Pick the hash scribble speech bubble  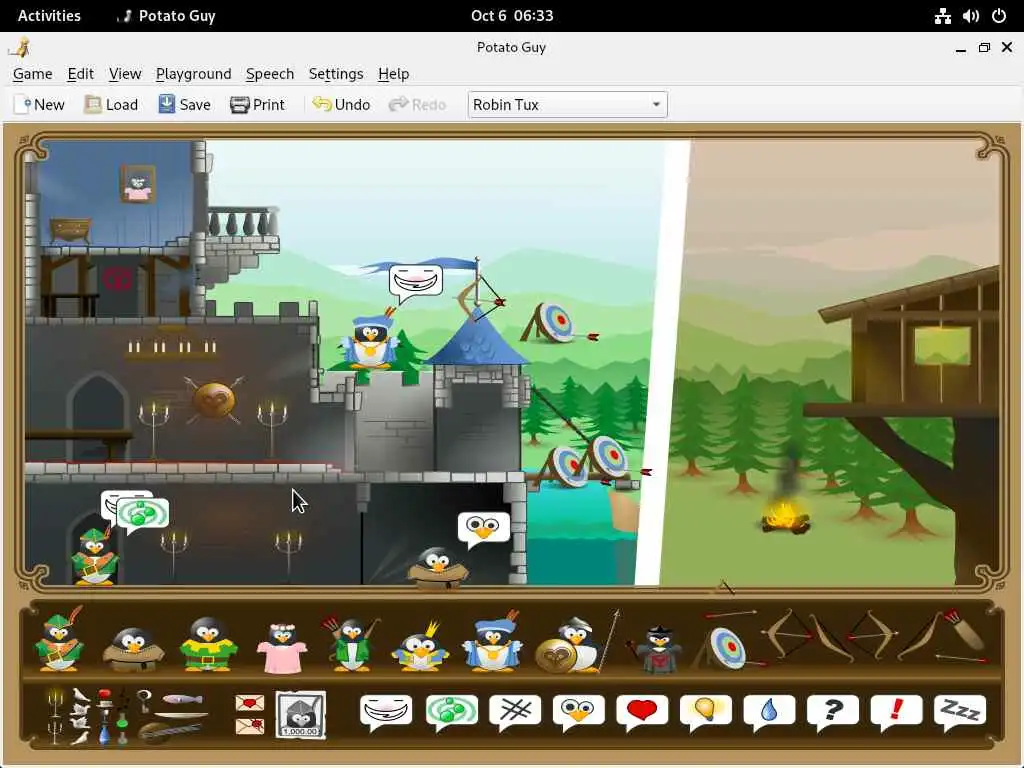click(x=515, y=712)
